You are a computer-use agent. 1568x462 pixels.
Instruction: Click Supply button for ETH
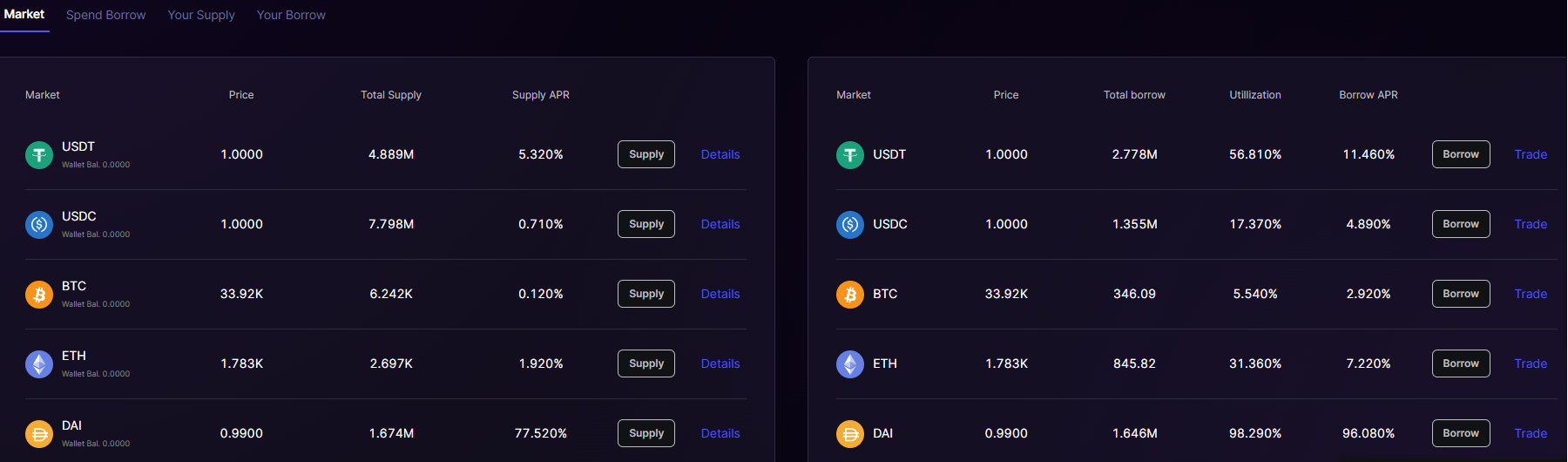click(x=646, y=363)
